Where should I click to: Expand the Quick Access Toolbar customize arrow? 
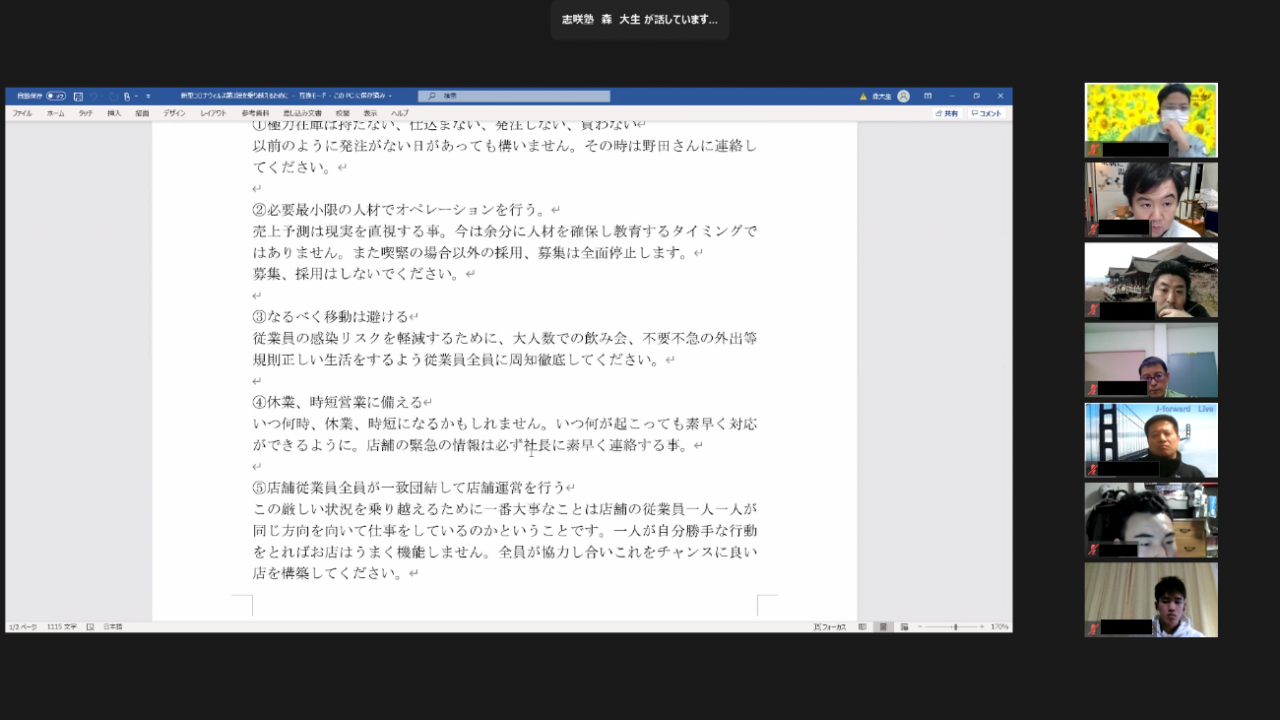[x=148, y=96]
